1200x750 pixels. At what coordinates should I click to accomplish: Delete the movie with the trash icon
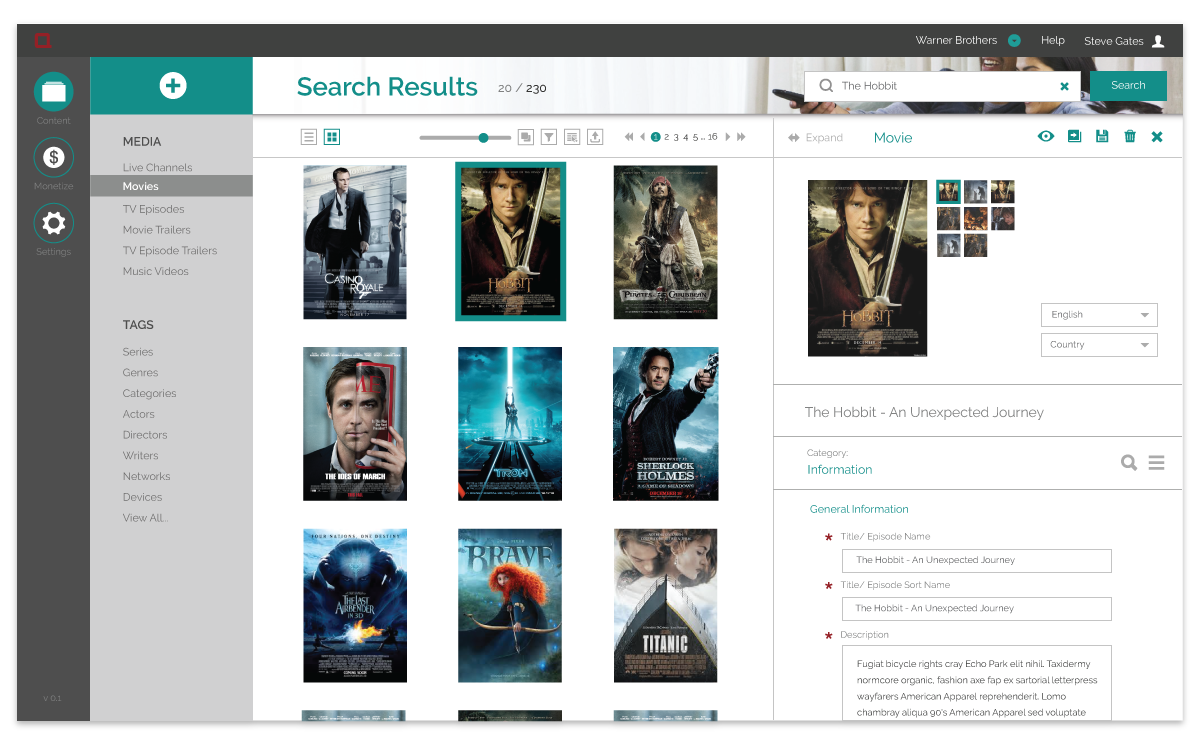1130,136
